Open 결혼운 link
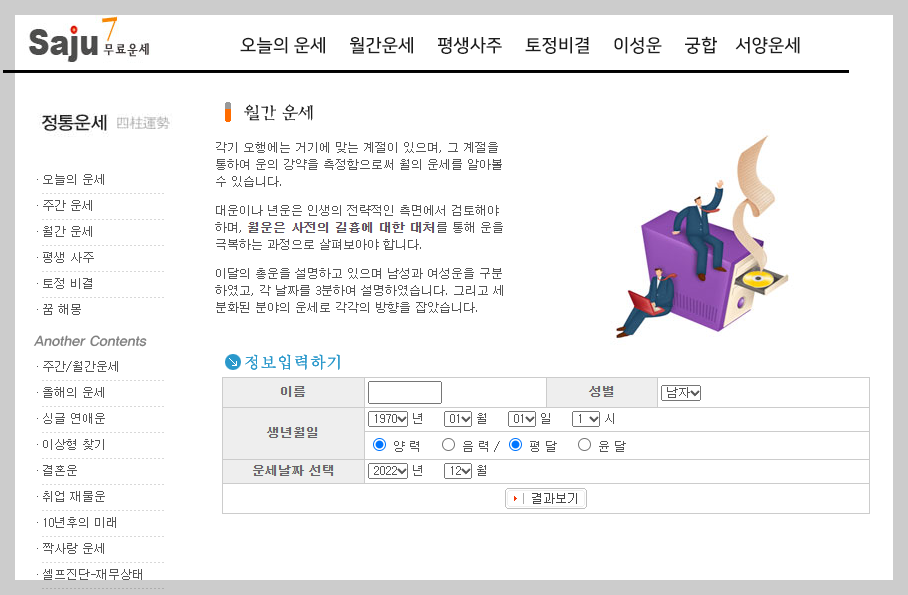 coord(59,470)
